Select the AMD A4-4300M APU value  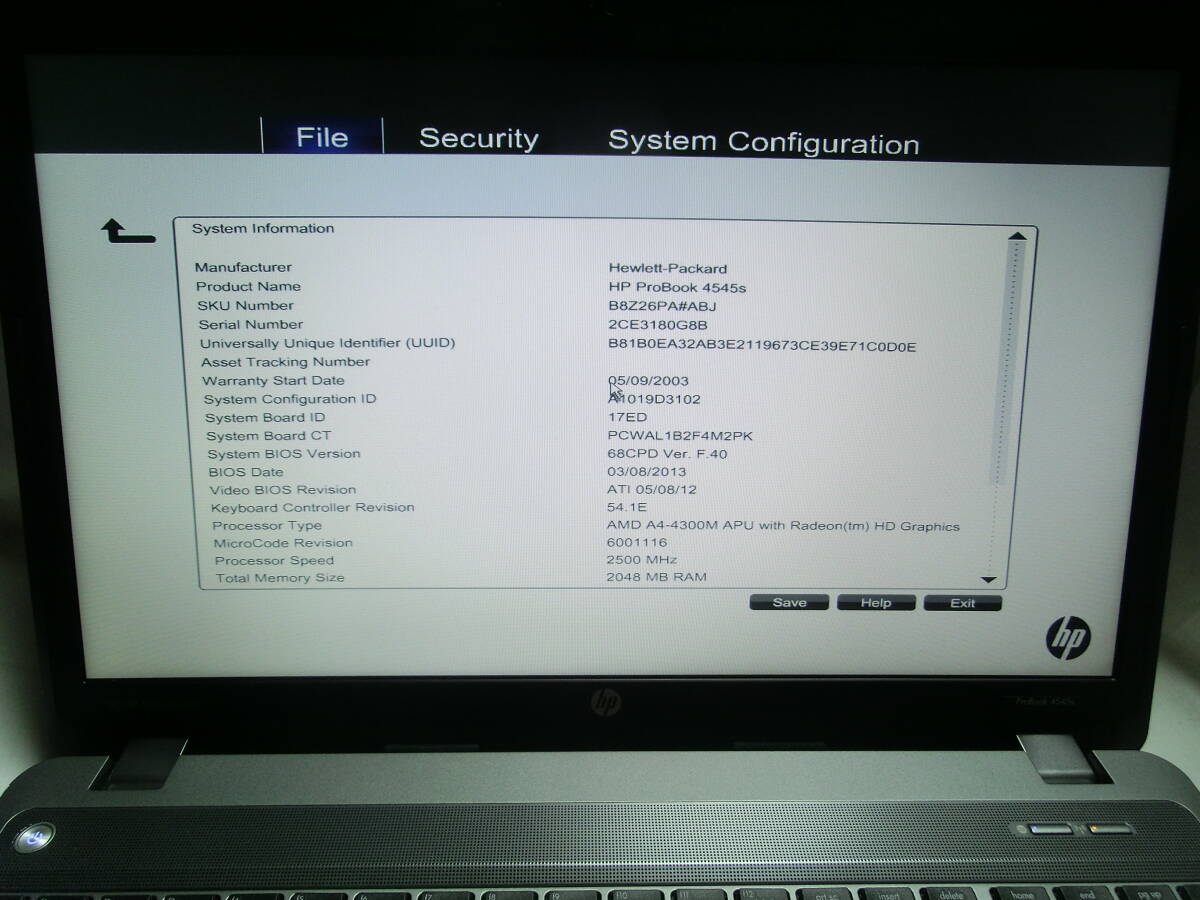(783, 526)
